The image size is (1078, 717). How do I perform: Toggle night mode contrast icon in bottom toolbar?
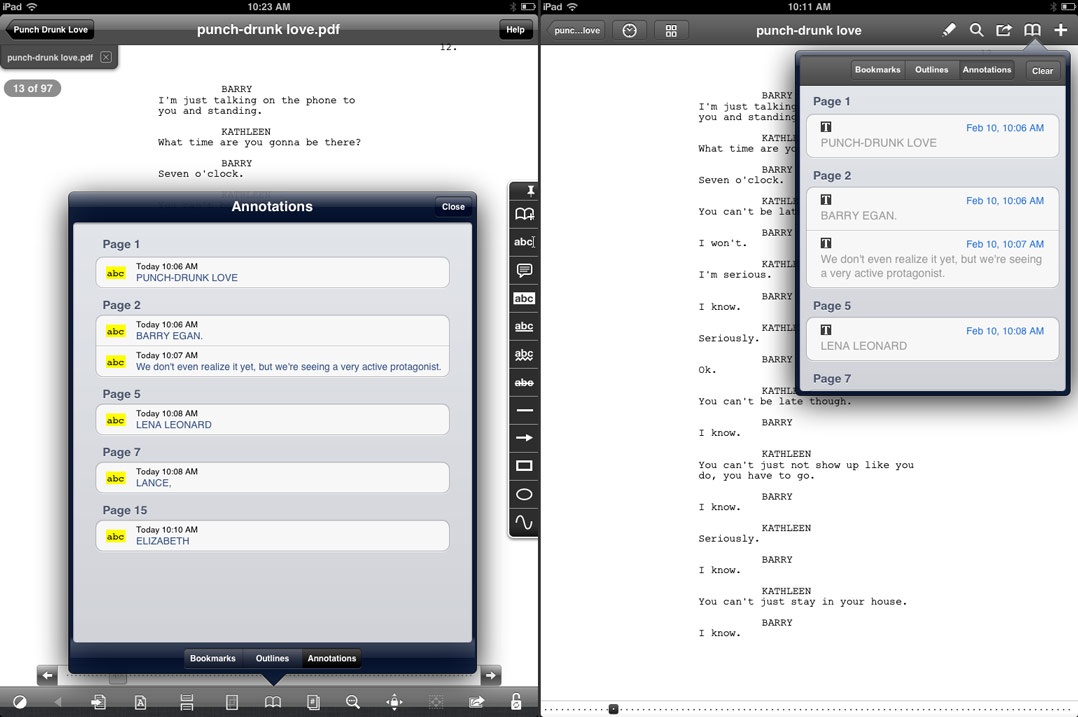[19, 702]
